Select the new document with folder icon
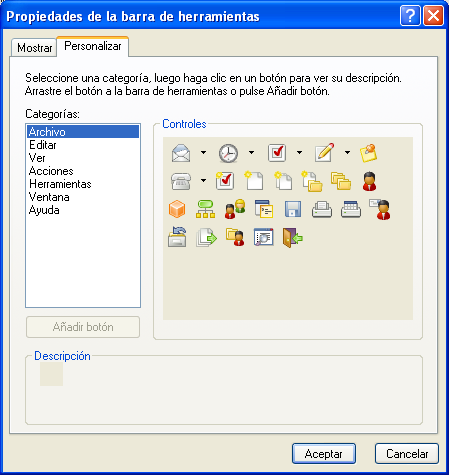This screenshot has height=475, width=449. click(312, 181)
